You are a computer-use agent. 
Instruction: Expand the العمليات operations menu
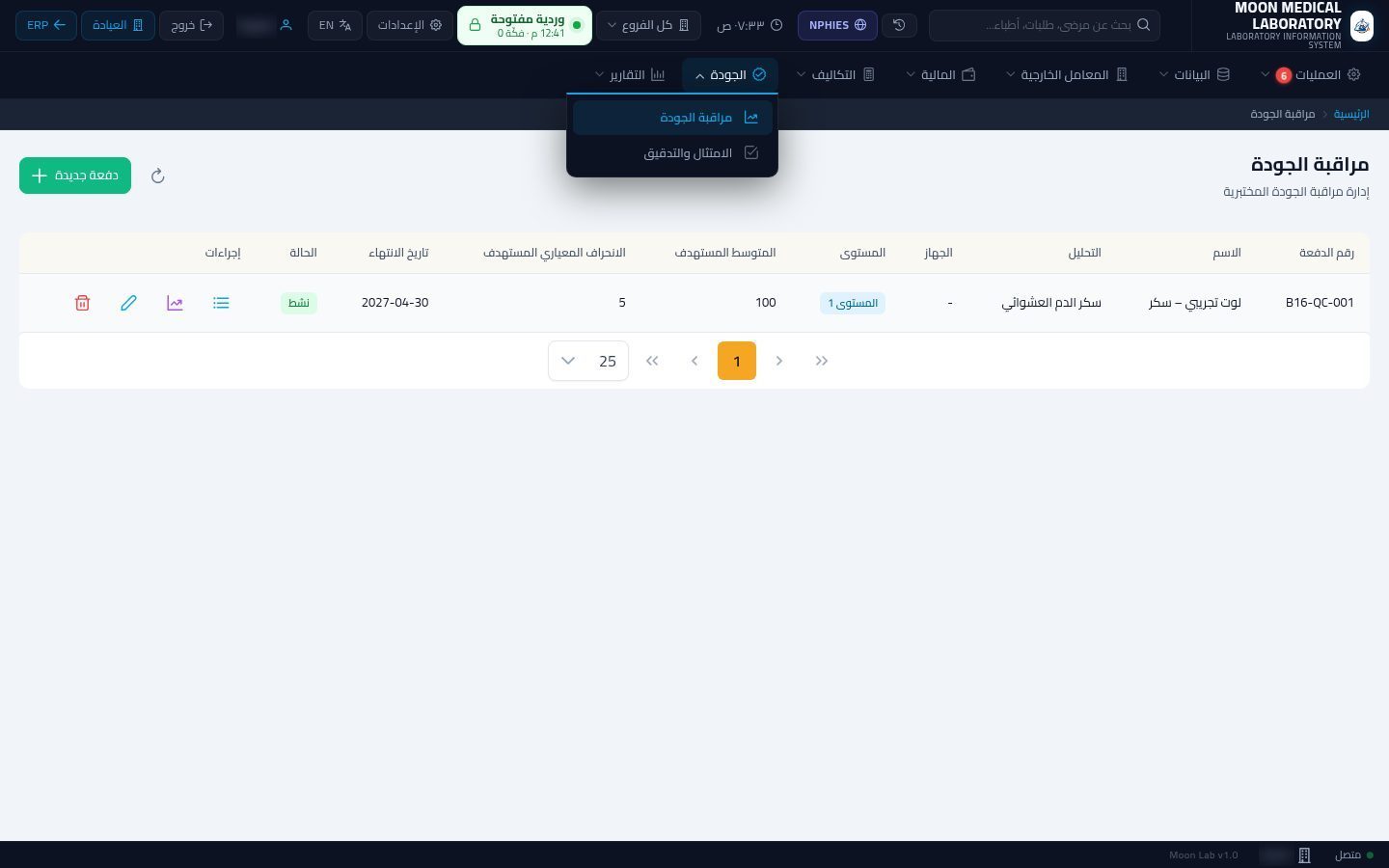coord(1310,74)
